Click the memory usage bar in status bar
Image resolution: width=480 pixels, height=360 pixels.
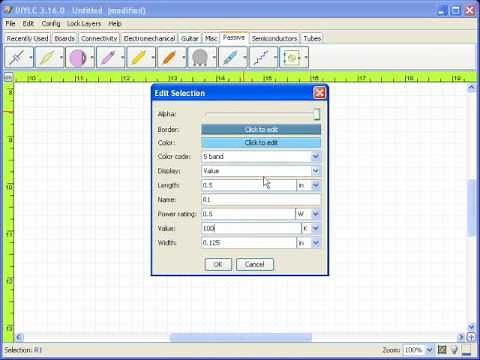(467, 349)
